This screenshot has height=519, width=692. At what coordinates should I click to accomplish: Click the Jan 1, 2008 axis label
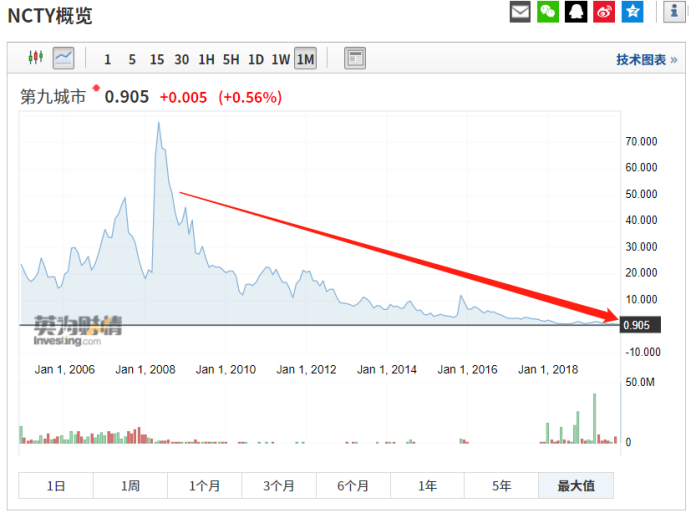145,369
